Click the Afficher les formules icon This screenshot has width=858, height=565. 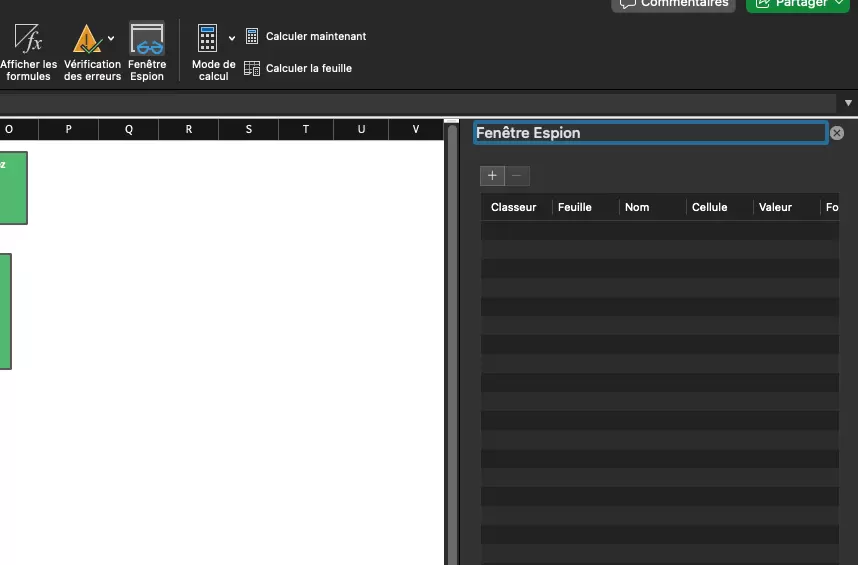click(28, 38)
